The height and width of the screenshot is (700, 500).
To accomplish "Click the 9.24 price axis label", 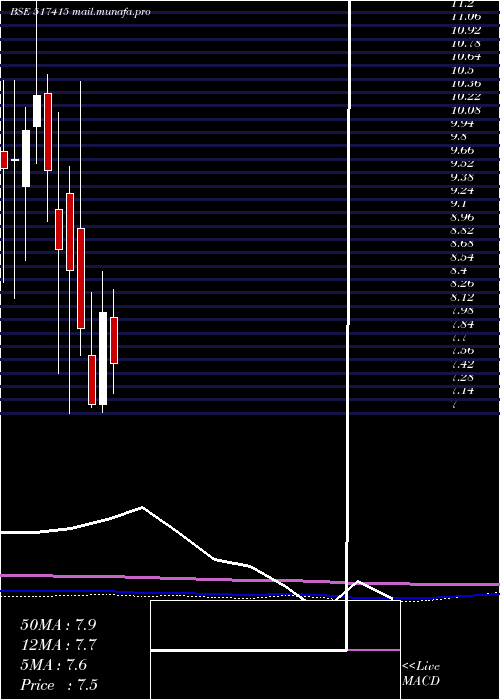I will [x=462, y=191].
